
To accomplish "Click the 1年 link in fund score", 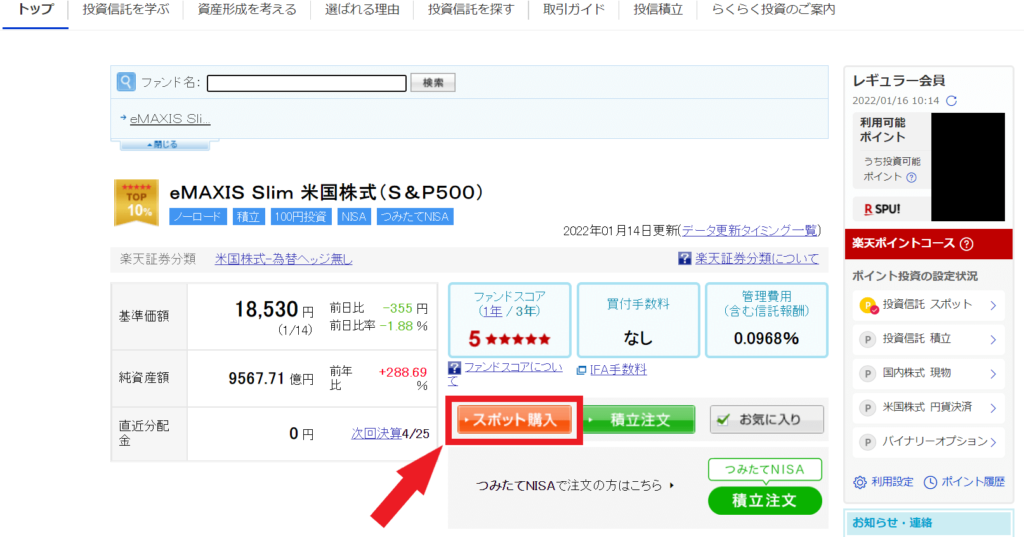I will tap(492, 312).
